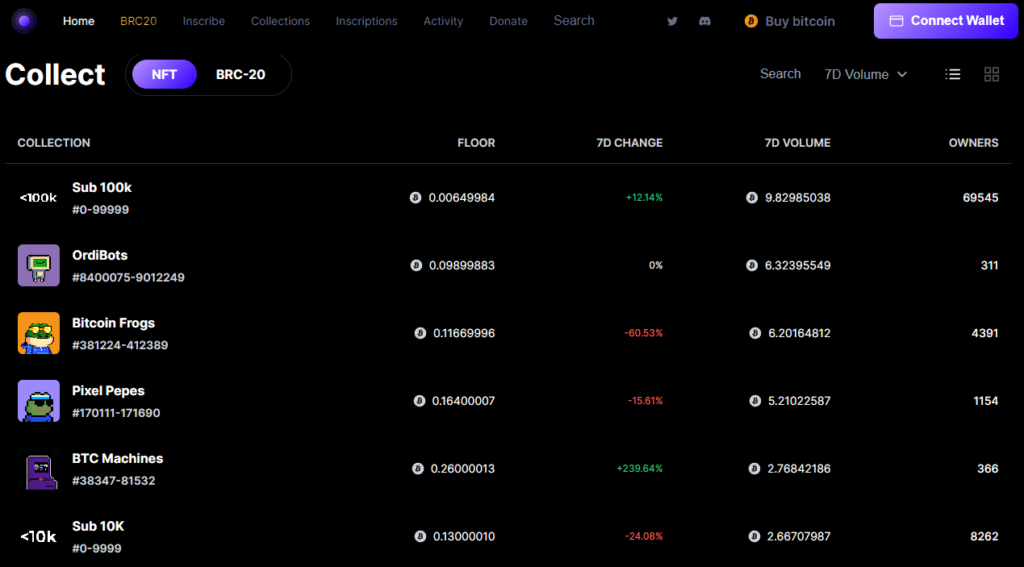Screen dimensions: 1024x567
Task: Open the OrdiBots collection name
Action: [x=100, y=255]
